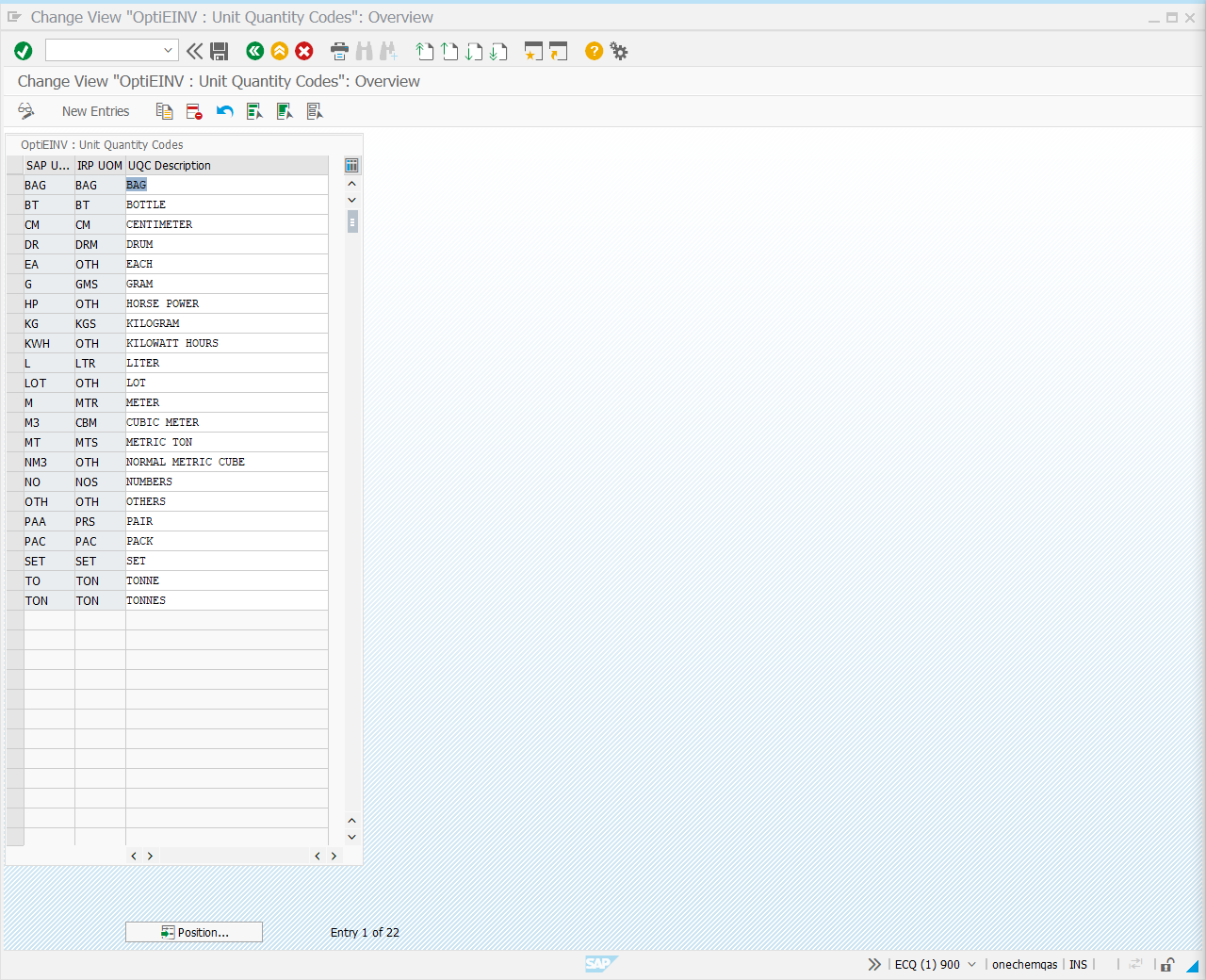The width and height of the screenshot is (1206, 980).
Task: Open table configuration settings icon
Action: [351, 165]
